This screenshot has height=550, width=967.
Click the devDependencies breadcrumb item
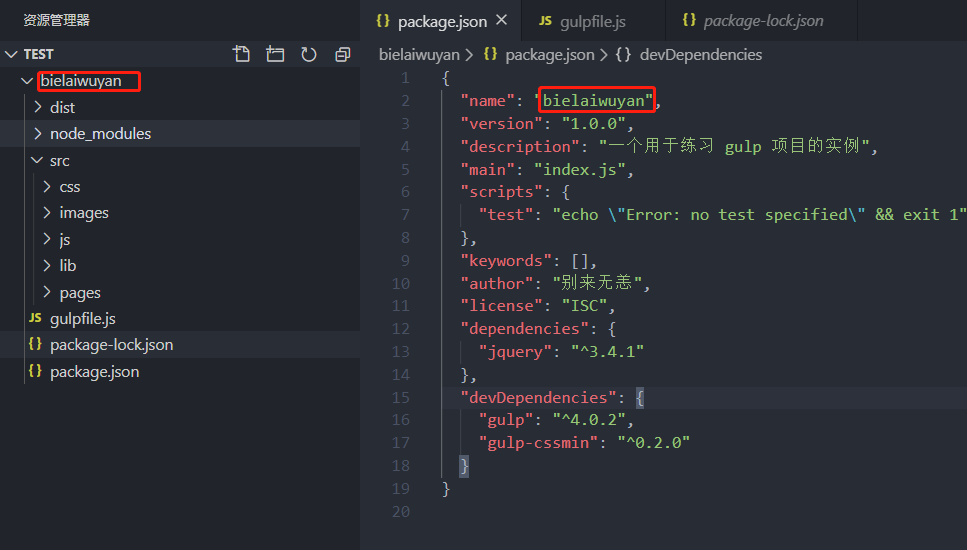point(701,55)
